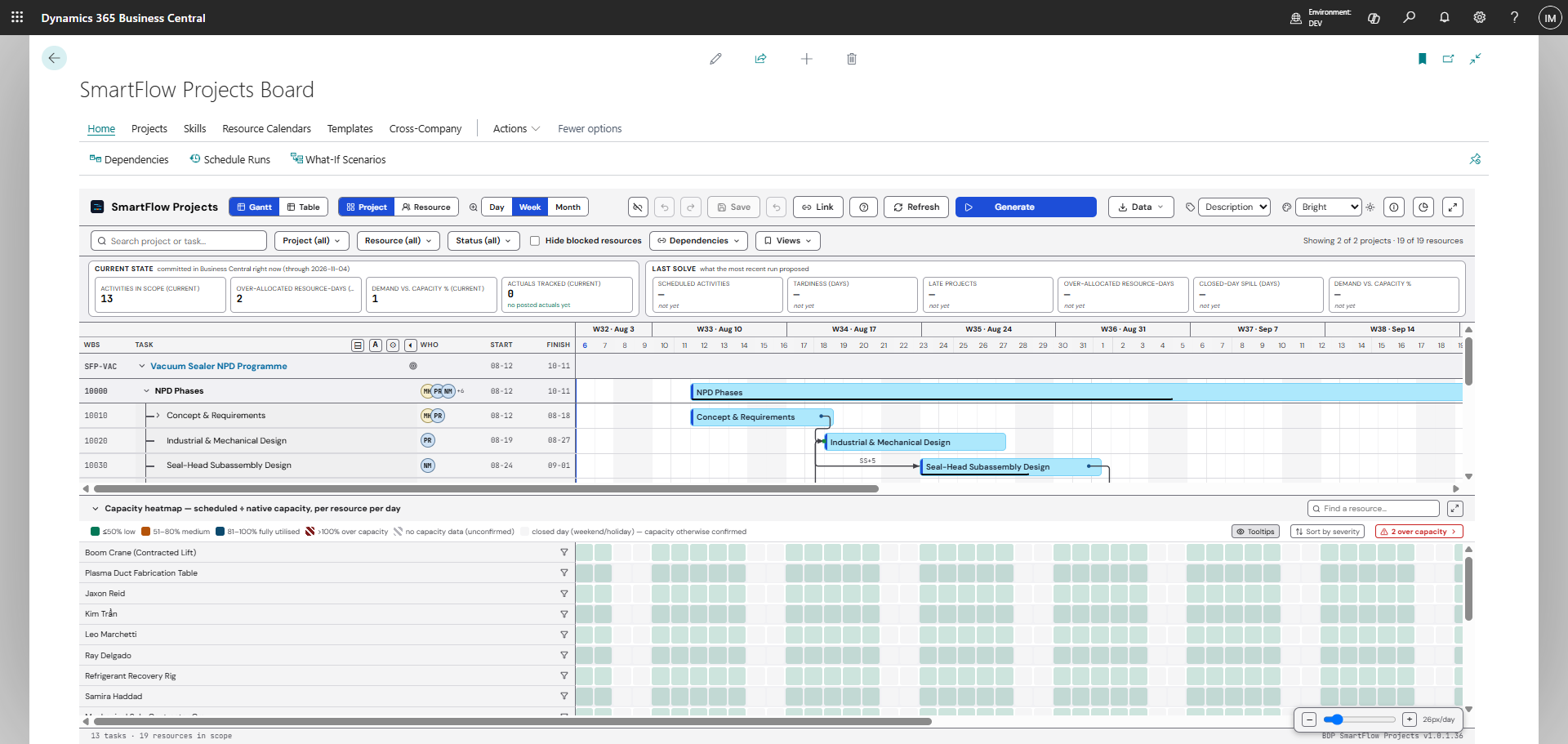Open the Projects menu
The image size is (1568, 744).
[x=149, y=129]
